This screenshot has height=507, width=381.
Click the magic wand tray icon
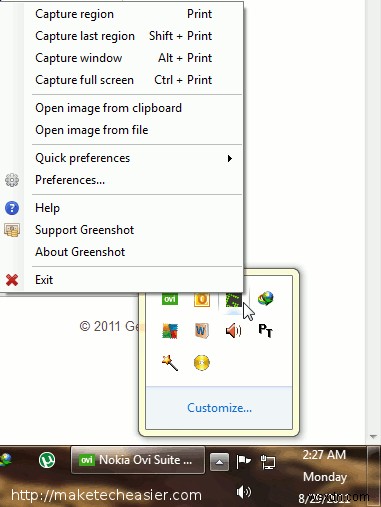pos(170,363)
